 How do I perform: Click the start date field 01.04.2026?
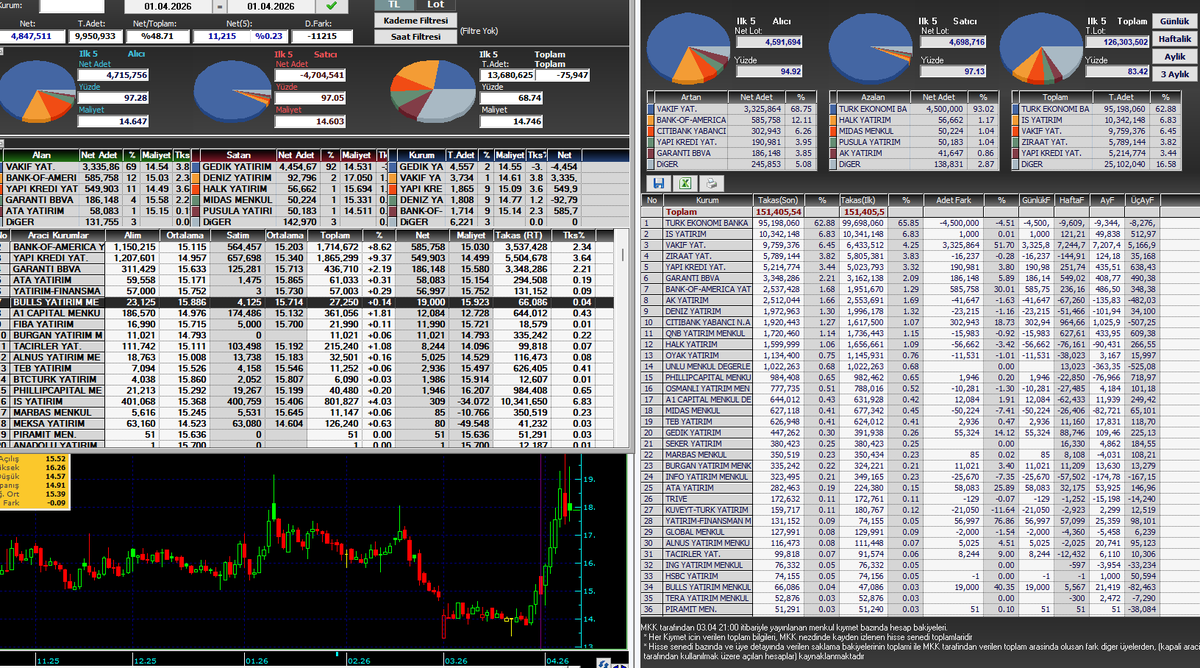[169, 6]
